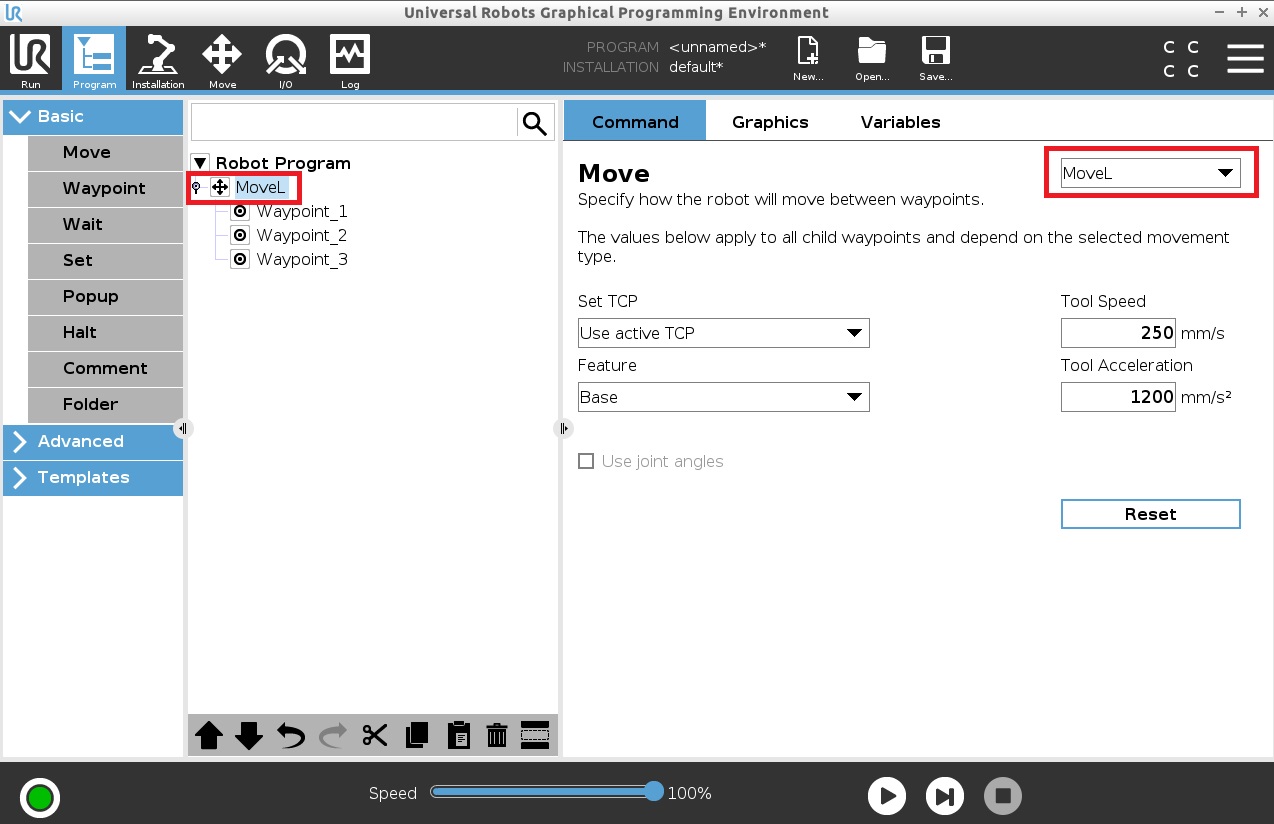Open the move type MoveL dropdown

[x=1150, y=173]
